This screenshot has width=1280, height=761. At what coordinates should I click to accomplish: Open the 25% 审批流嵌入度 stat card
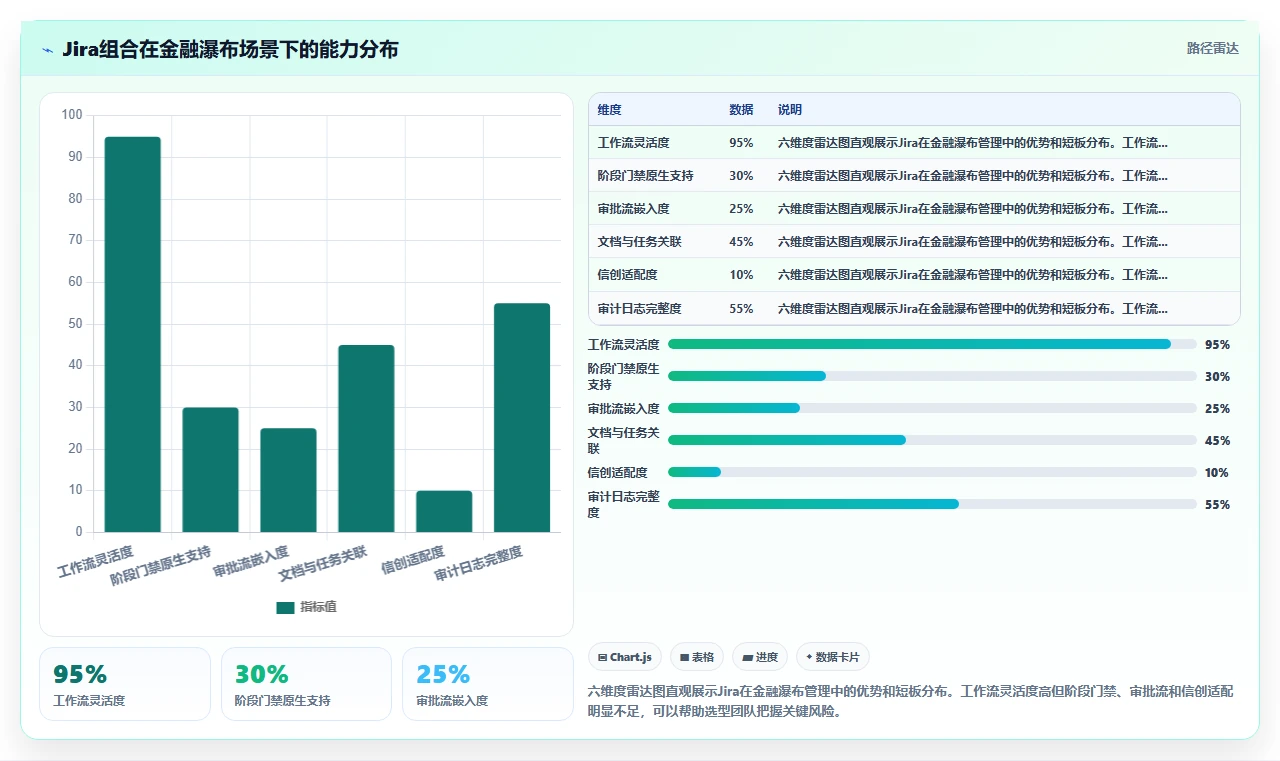click(x=488, y=684)
